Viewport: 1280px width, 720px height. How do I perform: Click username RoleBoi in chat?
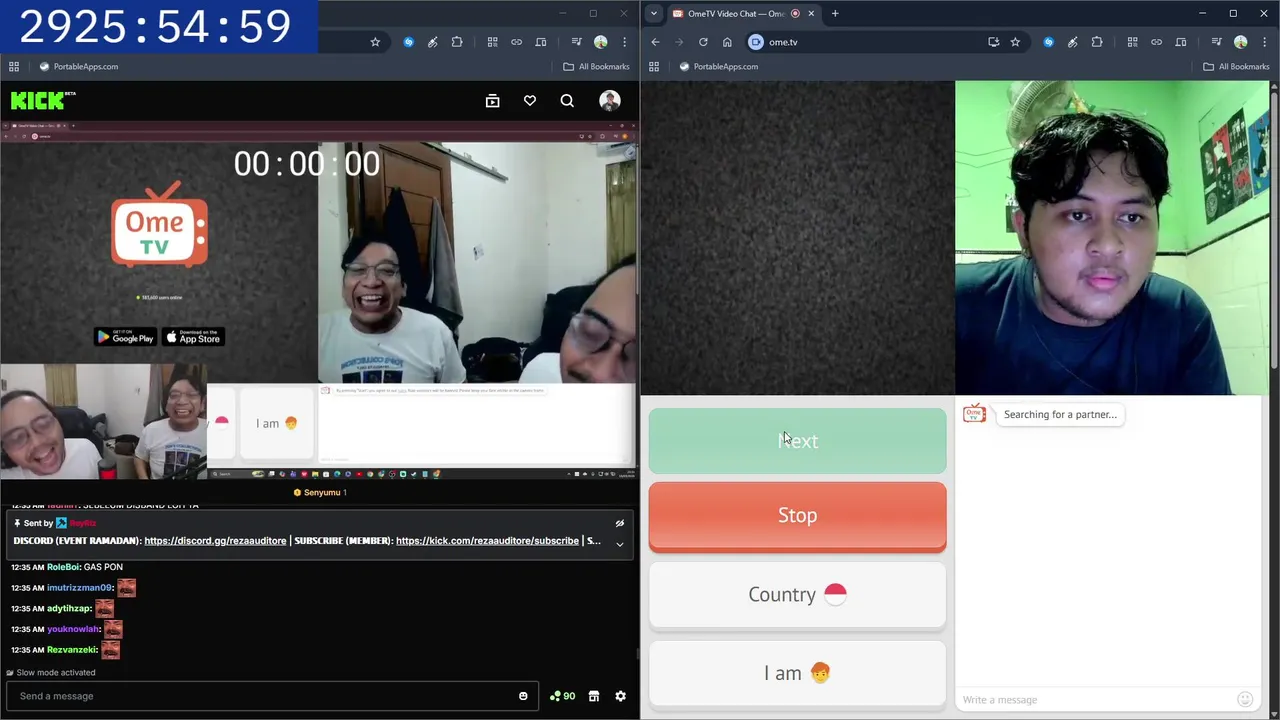(62, 567)
